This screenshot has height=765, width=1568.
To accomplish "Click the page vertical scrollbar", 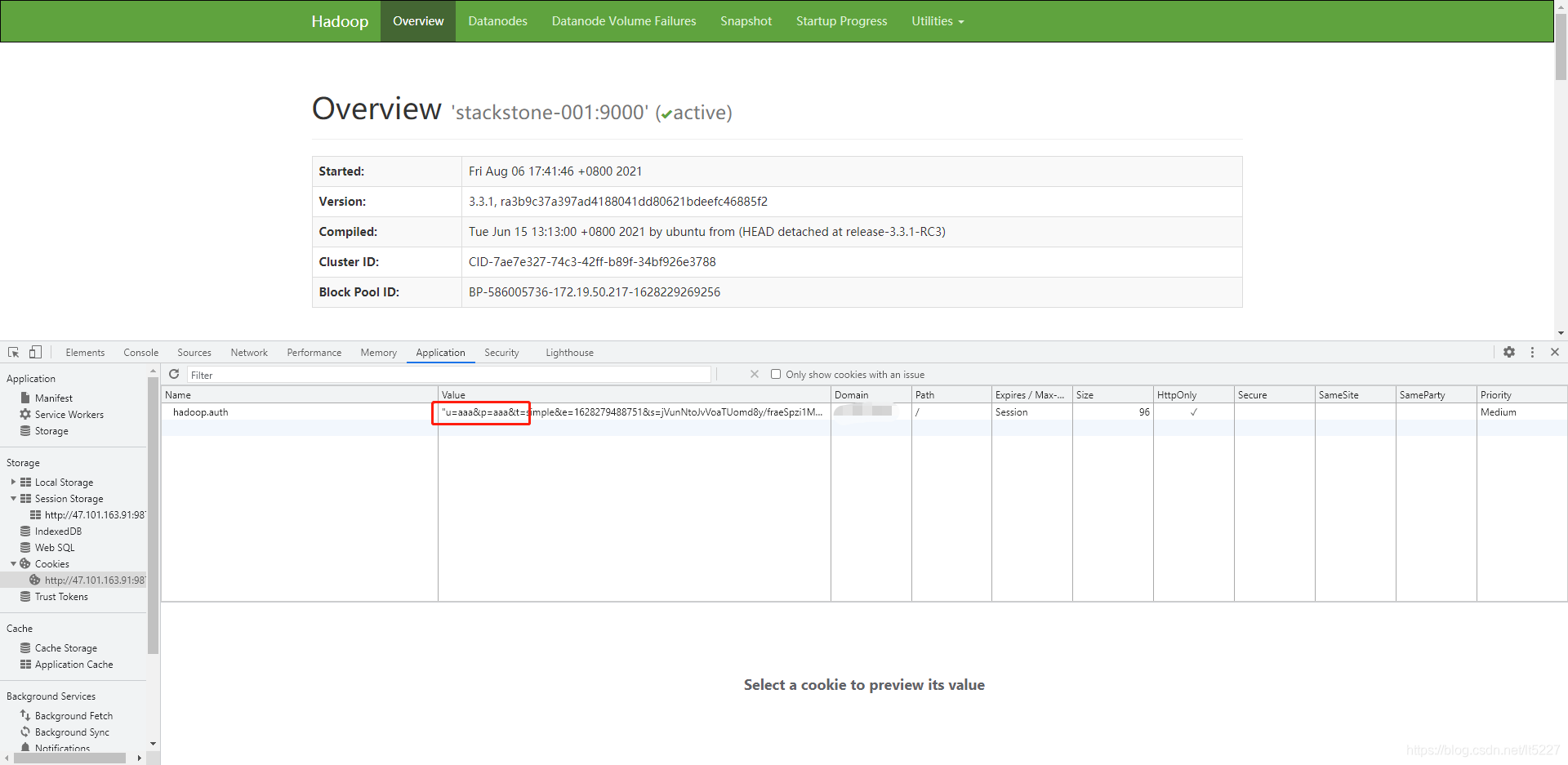I will (x=1561, y=47).
